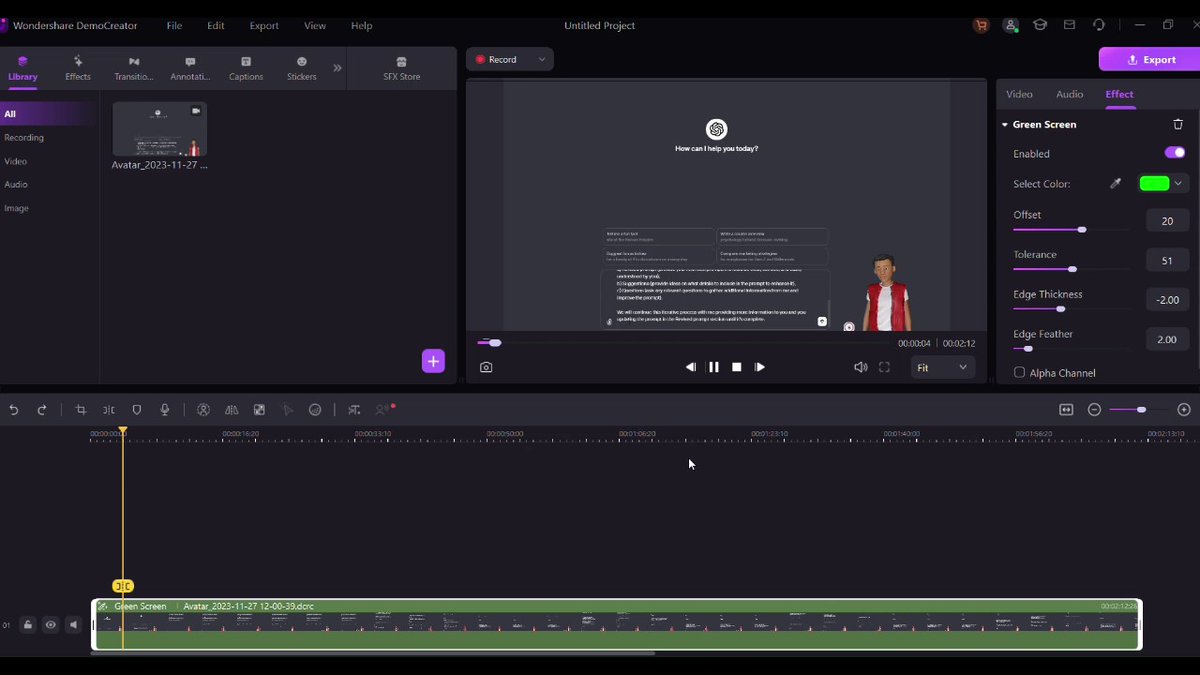Click the purple Export button
1200x675 pixels.
pyautogui.click(x=1149, y=60)
